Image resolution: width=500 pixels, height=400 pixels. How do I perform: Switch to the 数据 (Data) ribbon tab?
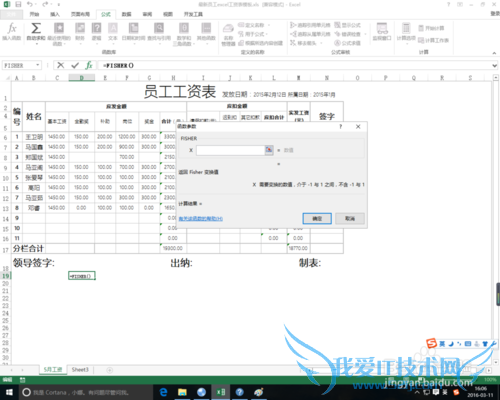(x=126, y=14)
